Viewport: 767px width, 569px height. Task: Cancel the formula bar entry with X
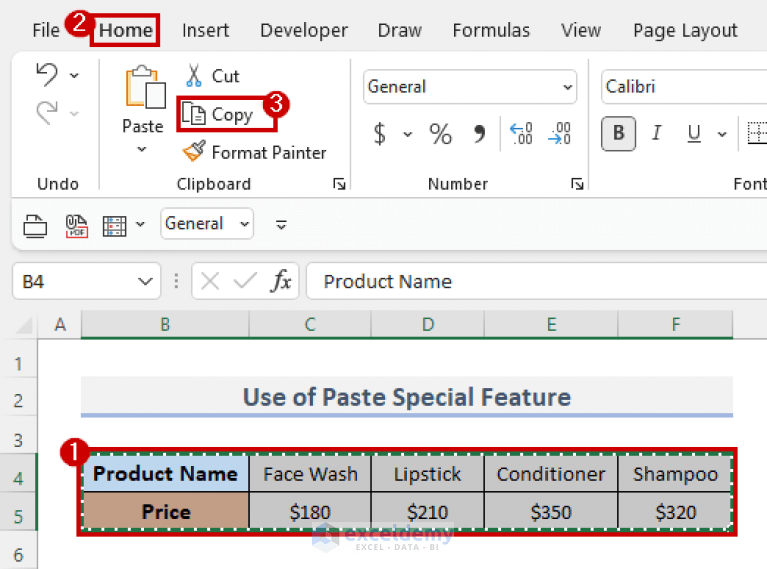[x=210, y=281]
